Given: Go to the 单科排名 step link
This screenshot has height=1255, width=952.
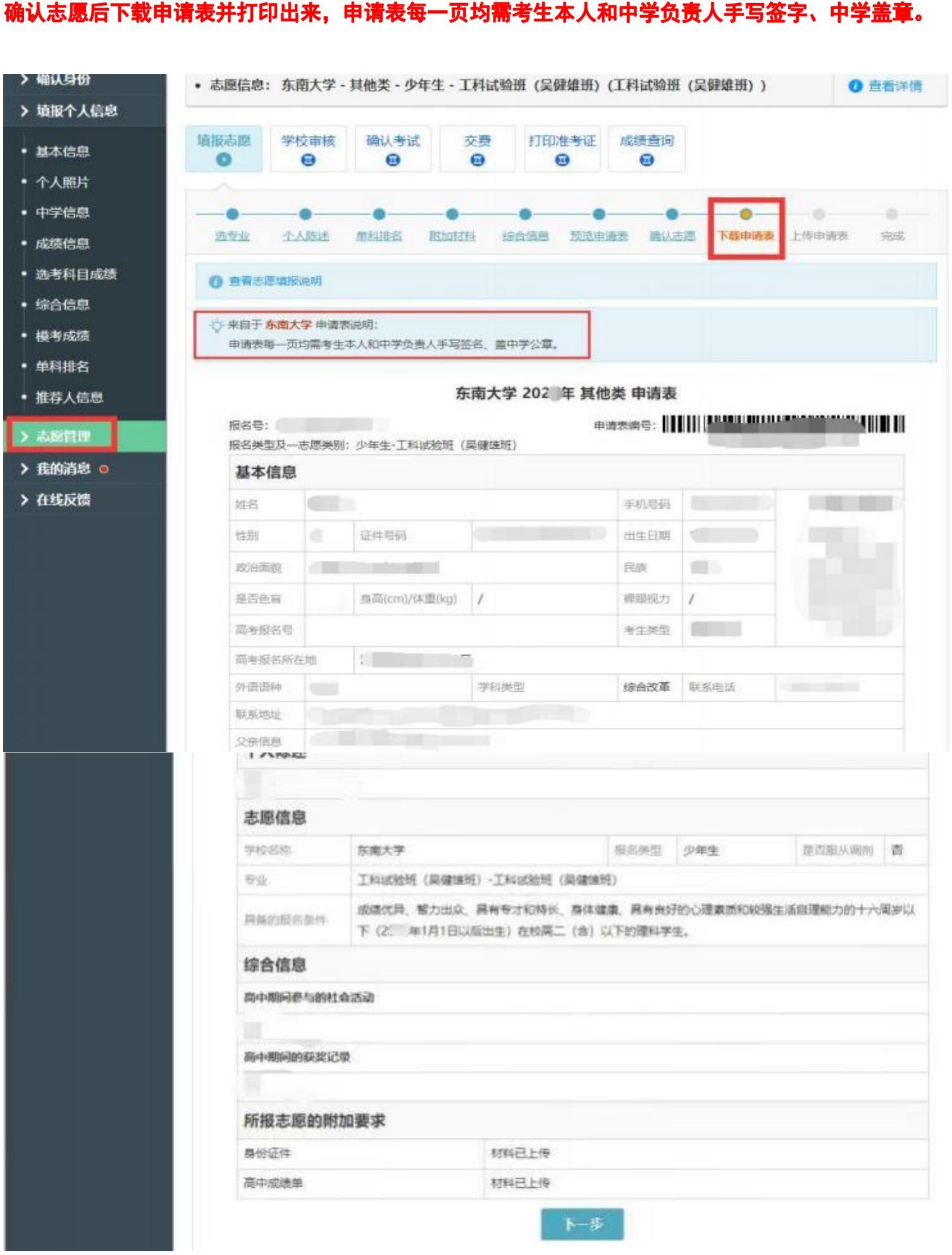Looking at the screenshot, I should (x=379, y=237).
